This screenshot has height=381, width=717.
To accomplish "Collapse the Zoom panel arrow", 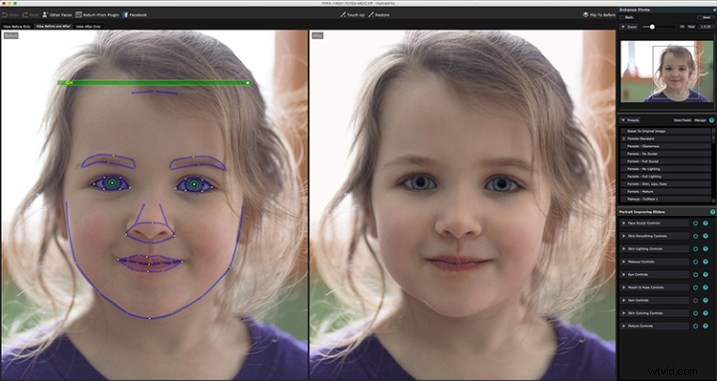I will tap(622, 27).
